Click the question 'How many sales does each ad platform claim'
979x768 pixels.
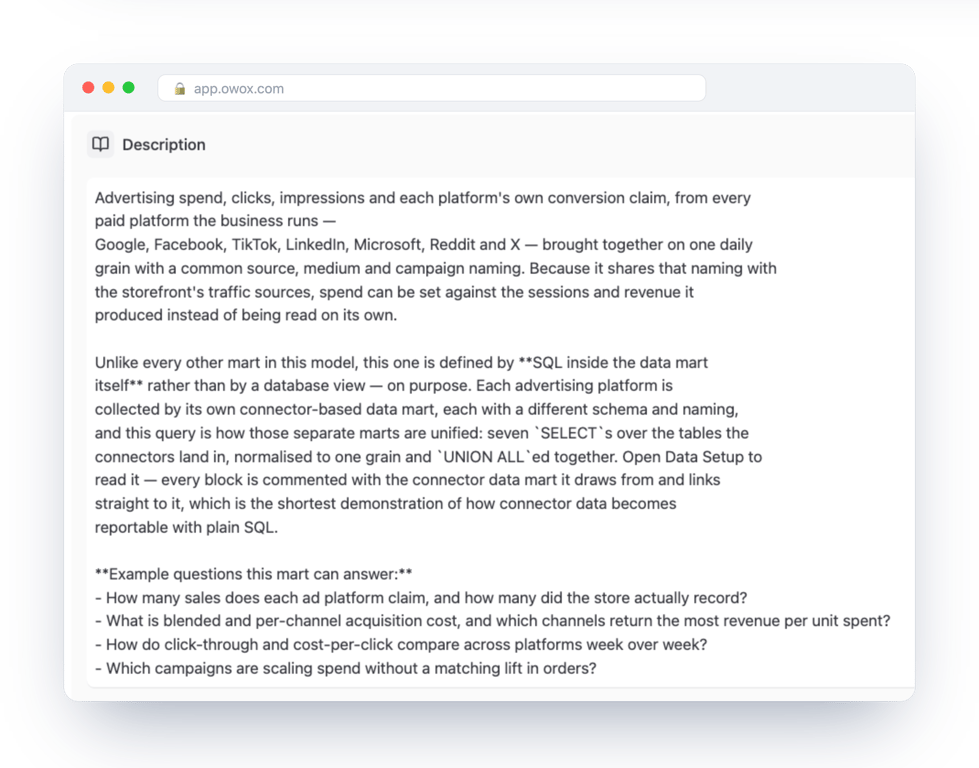(421, 598)
